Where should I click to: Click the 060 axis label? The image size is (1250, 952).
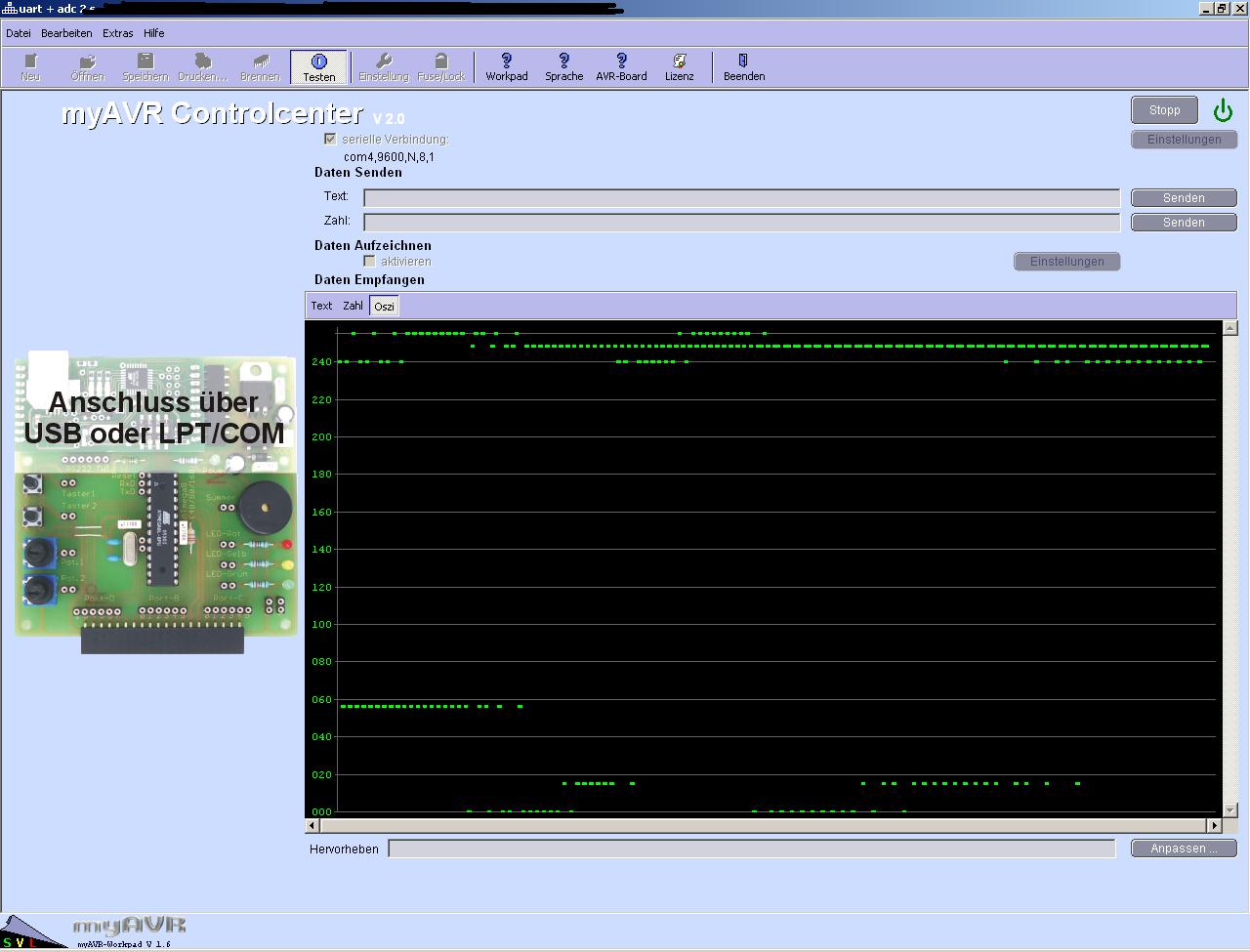(x=321, y=700)
